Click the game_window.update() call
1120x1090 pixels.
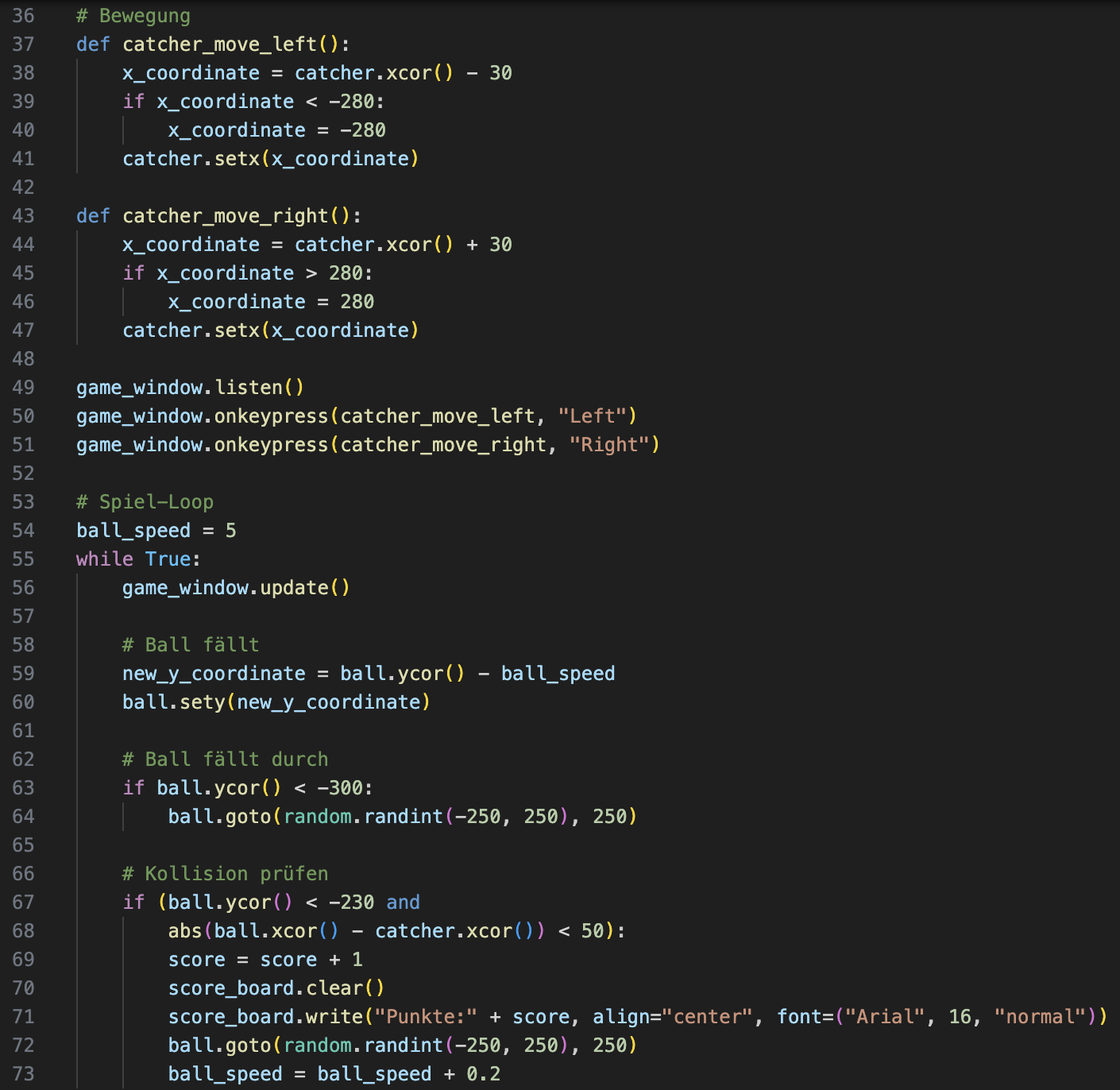tap(235, 588)
